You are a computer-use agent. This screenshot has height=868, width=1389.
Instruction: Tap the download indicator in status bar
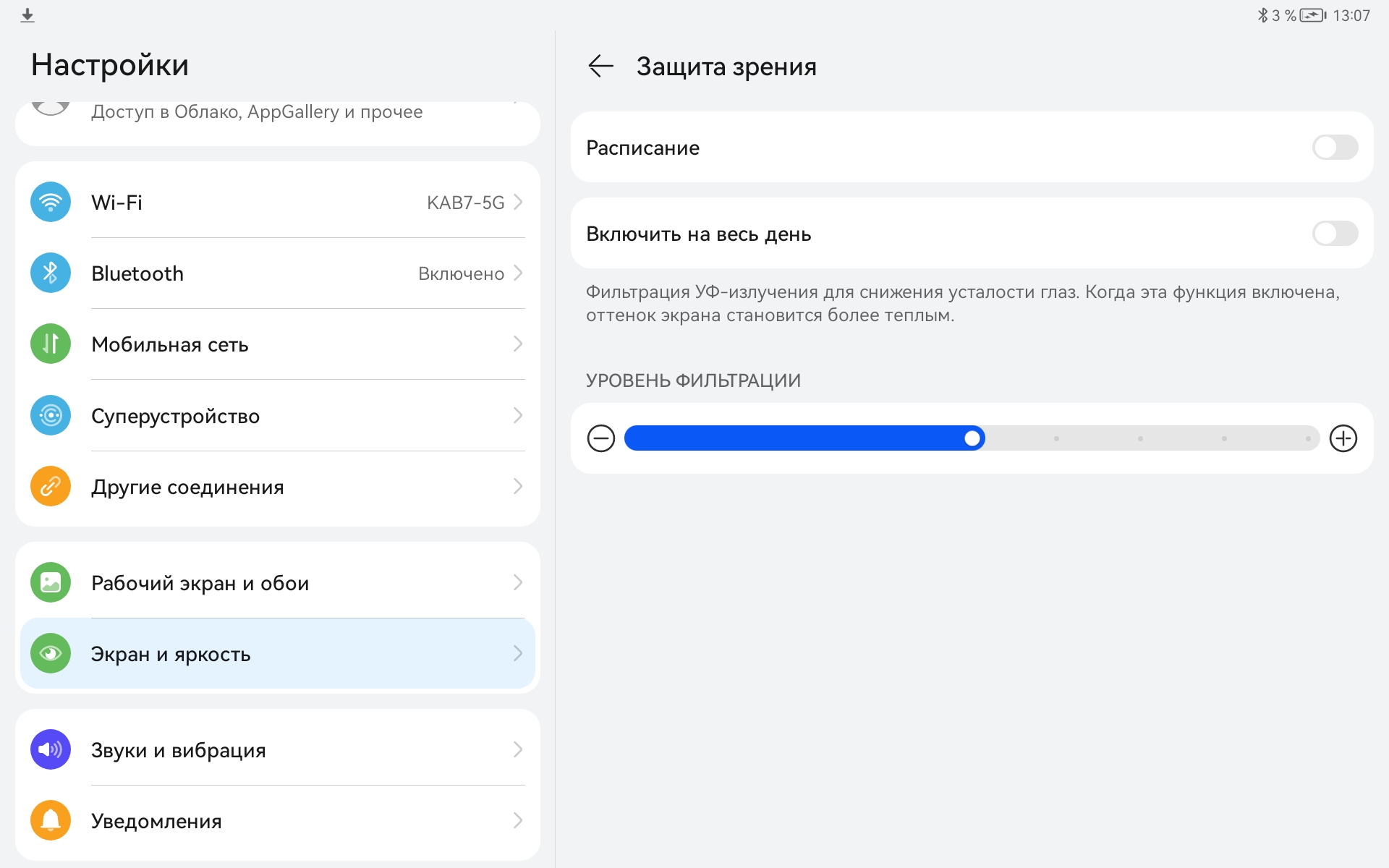click(27, 15)
